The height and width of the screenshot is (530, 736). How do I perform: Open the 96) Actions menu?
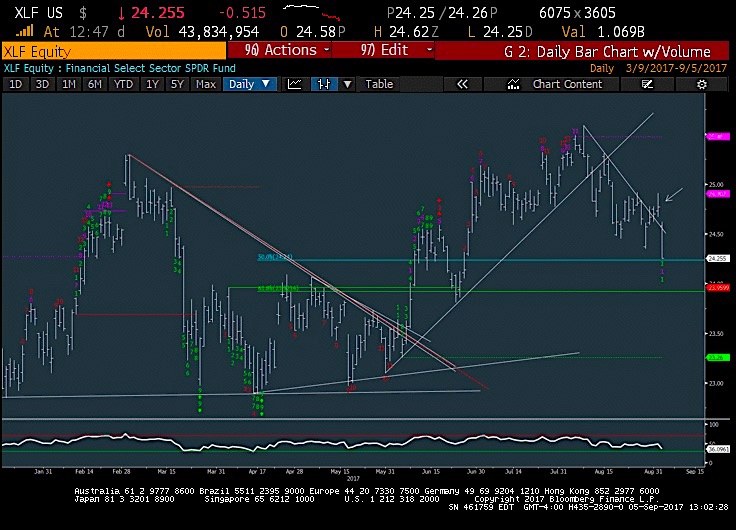coord(280,50)
